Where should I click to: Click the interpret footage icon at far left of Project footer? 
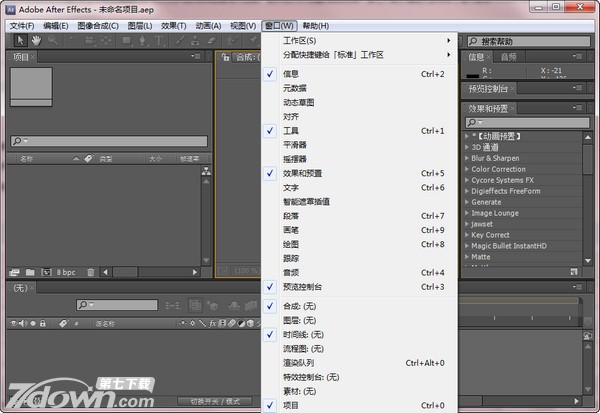tap(14, 271)
